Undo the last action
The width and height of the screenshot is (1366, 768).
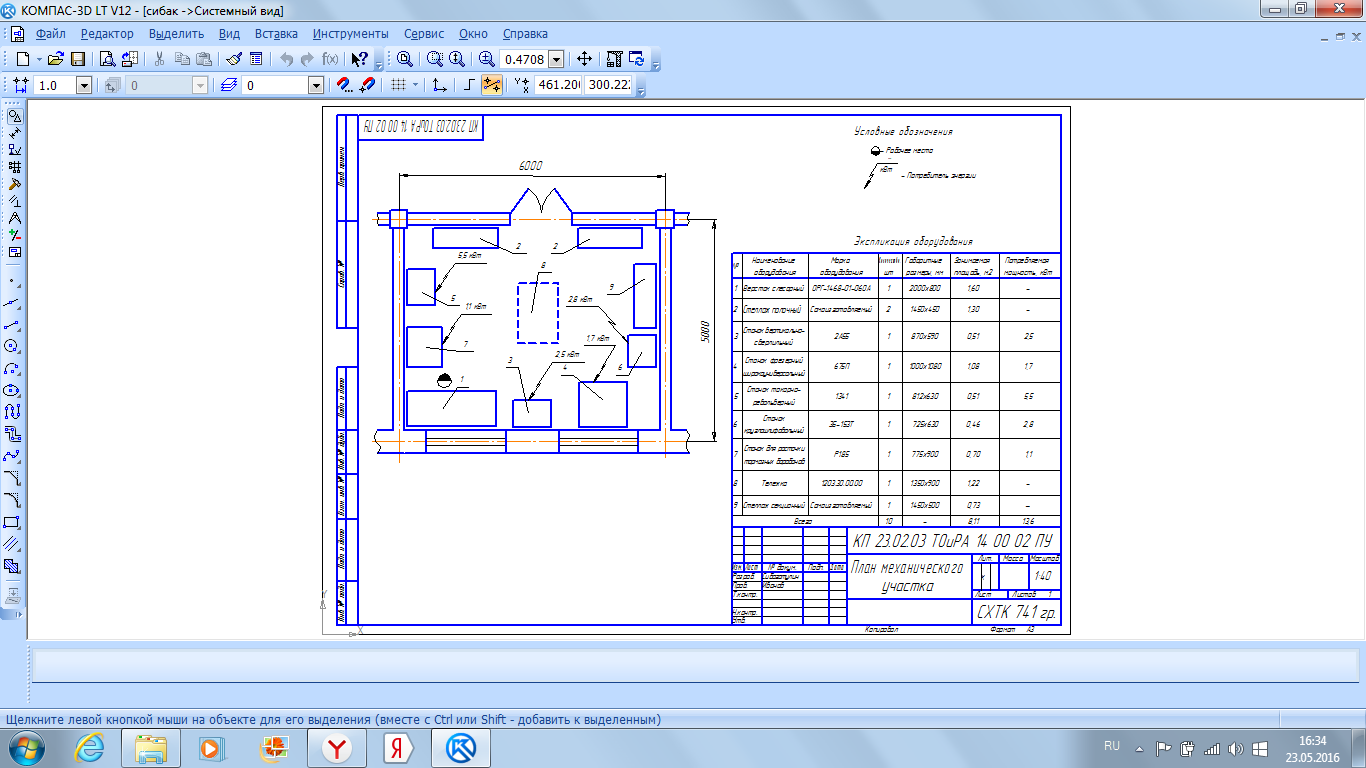coord(286,59)
